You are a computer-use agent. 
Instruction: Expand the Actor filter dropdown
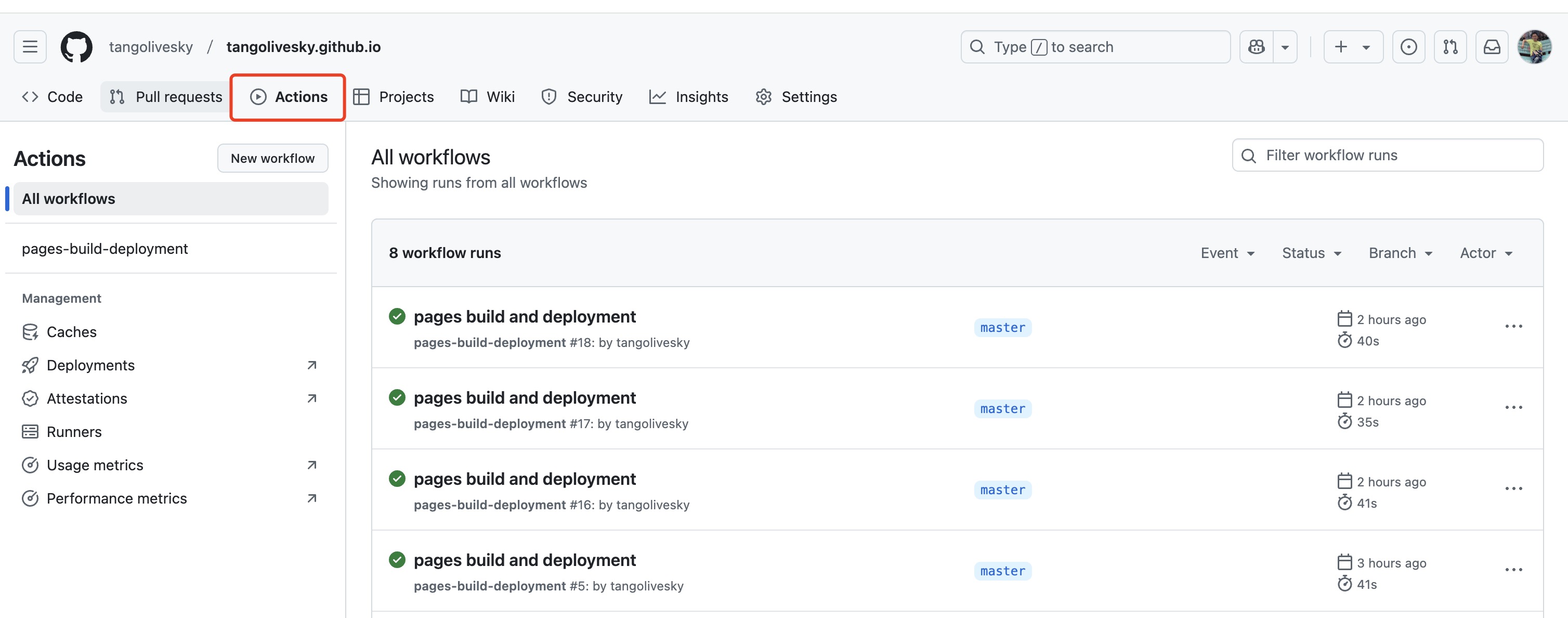[x=1486, y=253]
